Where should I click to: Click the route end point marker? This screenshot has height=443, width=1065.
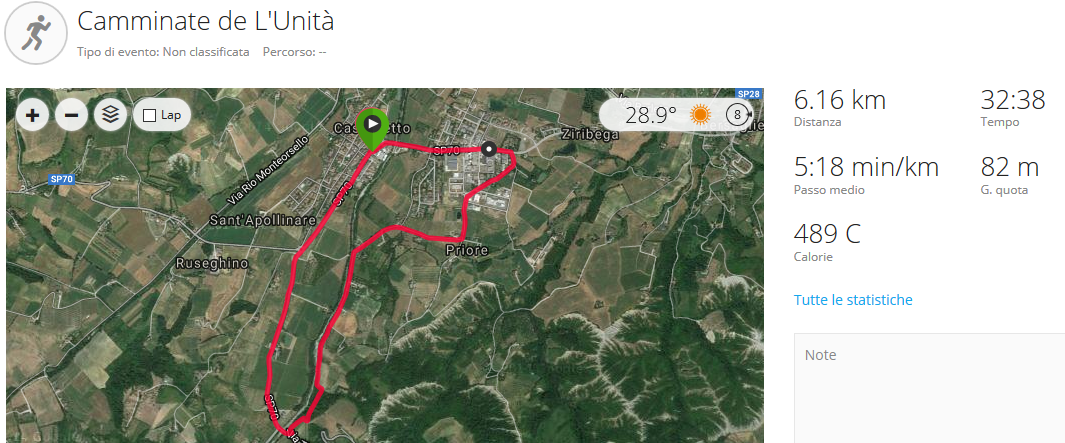click(x=488, y=149)
